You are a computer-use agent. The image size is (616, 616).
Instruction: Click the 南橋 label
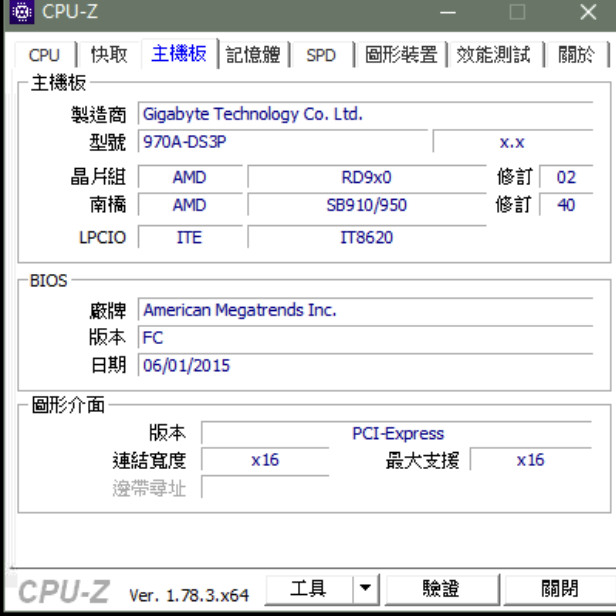108,205
